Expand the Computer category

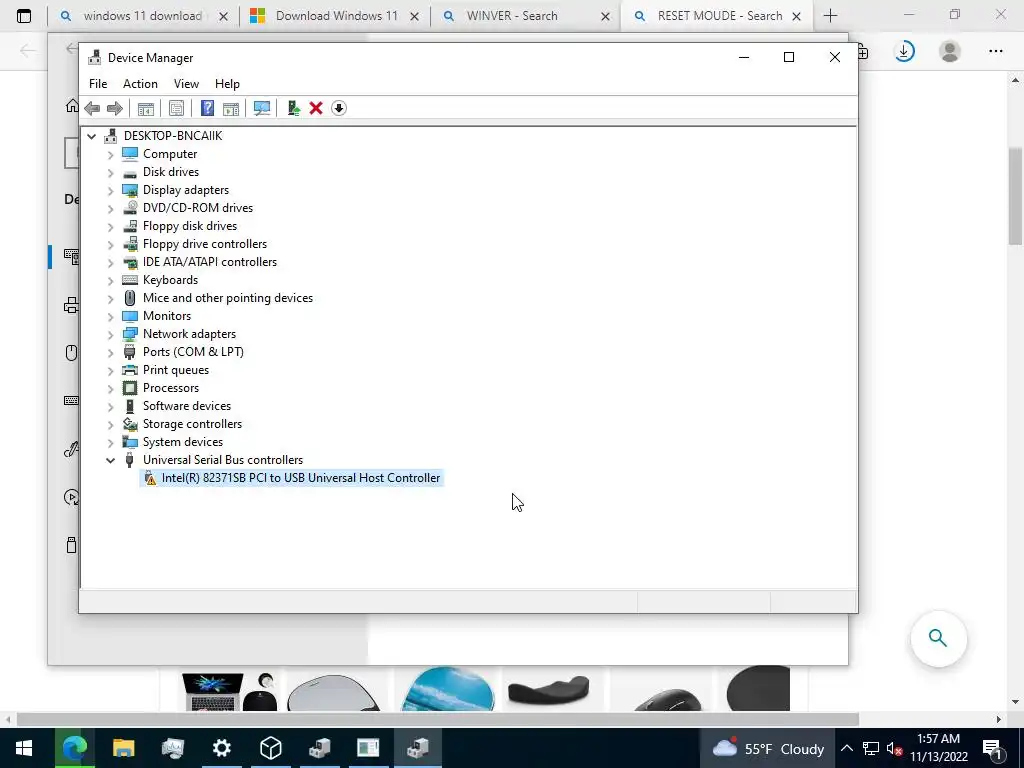tap(110, 154)
